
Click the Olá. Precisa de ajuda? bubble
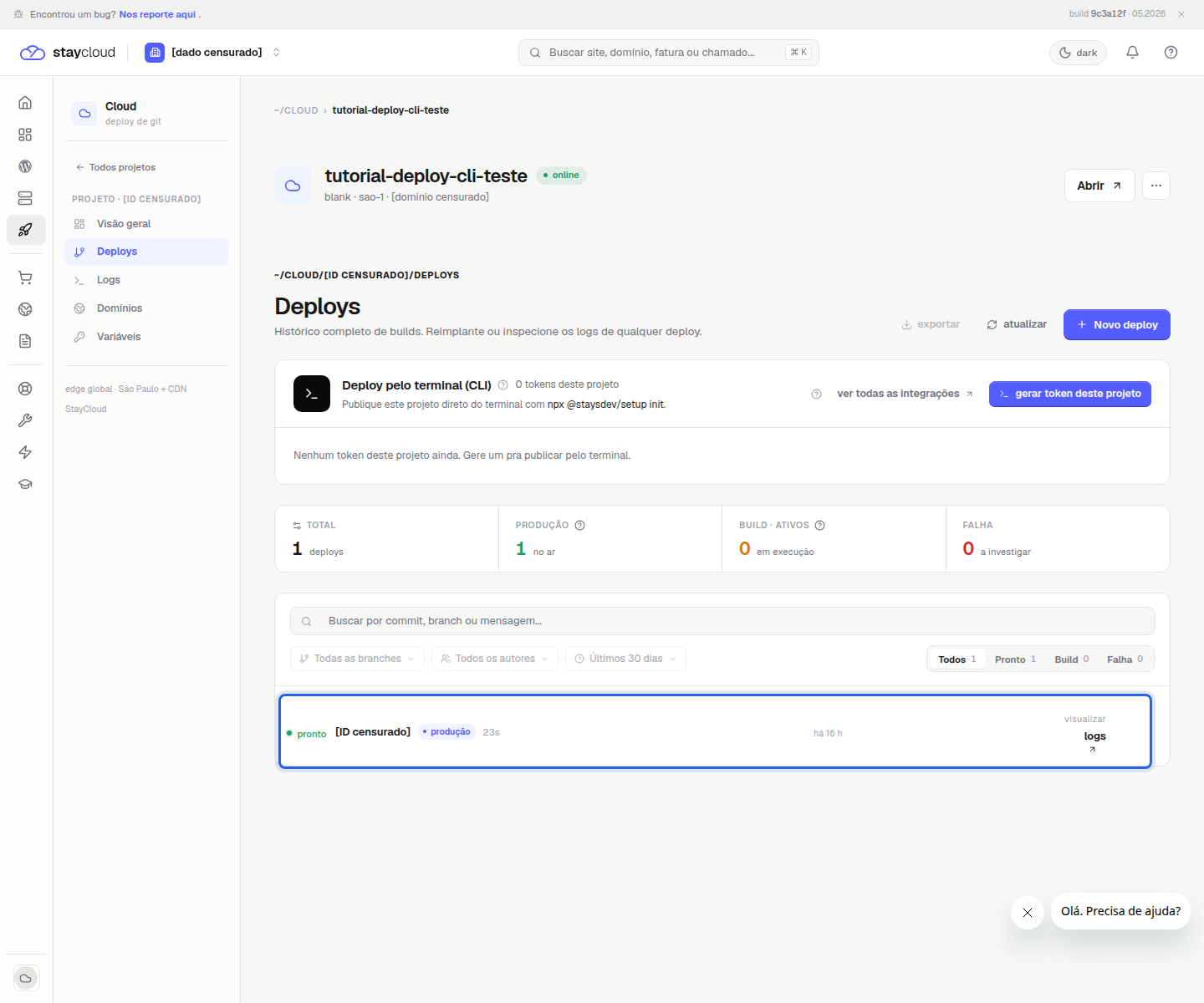coord(1120,911)
